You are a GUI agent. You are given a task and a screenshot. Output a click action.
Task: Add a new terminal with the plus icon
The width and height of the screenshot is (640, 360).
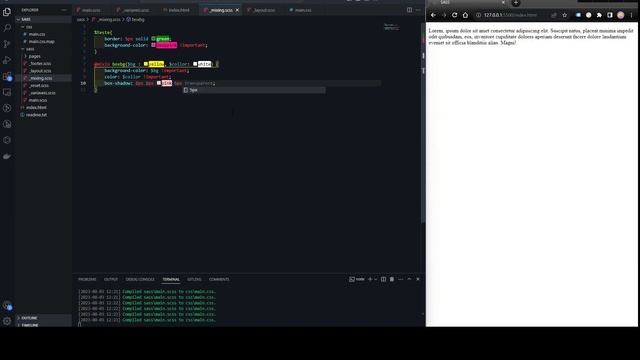pyautogui.click(x=370, y=279)
